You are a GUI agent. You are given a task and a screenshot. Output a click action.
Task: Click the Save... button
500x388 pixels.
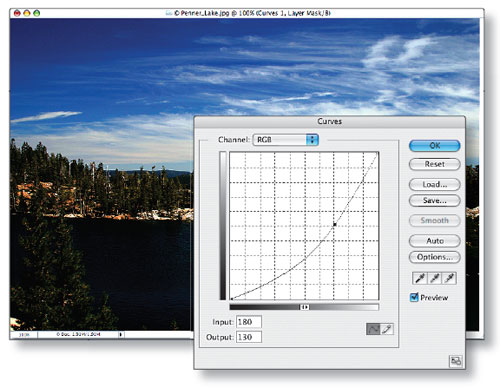point(434,200)
